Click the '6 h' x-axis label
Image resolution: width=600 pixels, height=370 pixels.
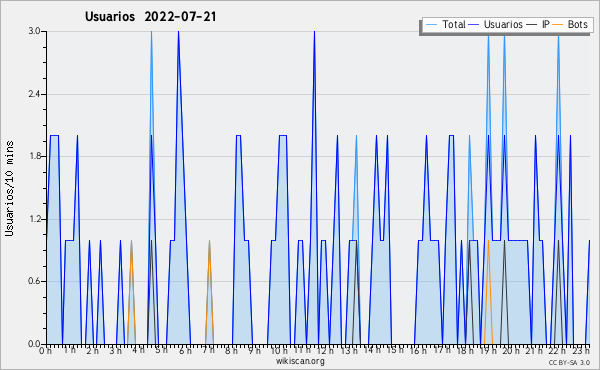coord(185,350)
